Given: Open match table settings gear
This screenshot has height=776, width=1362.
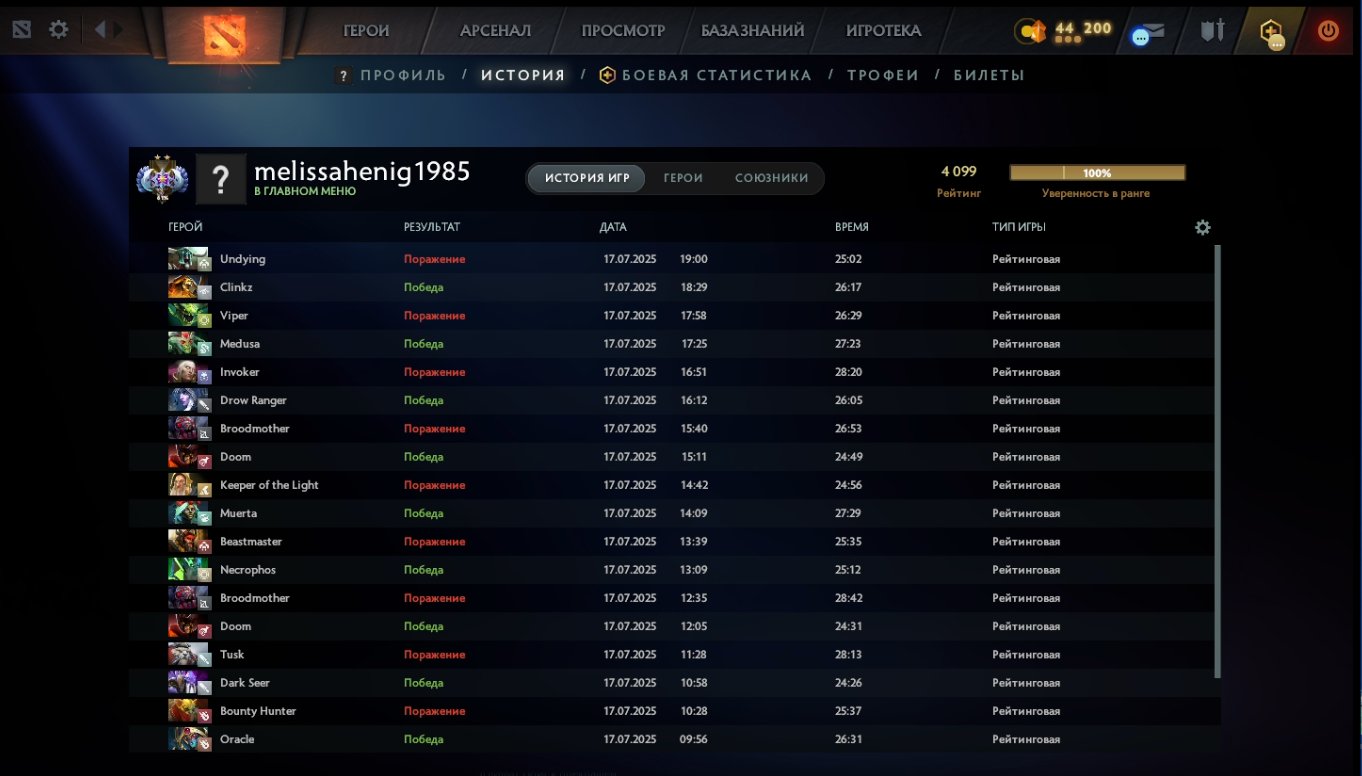Looking at the screenshot, I should [1203, 227].
